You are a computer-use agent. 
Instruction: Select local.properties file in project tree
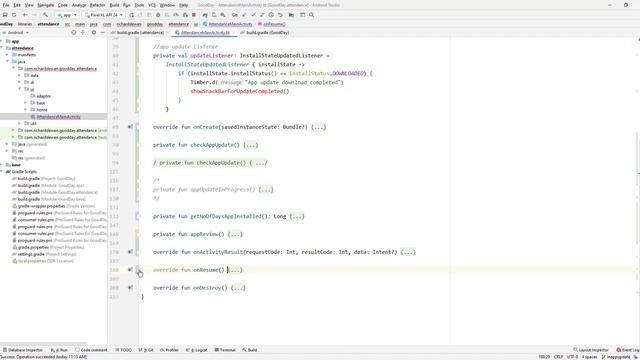tap(31, 261)
